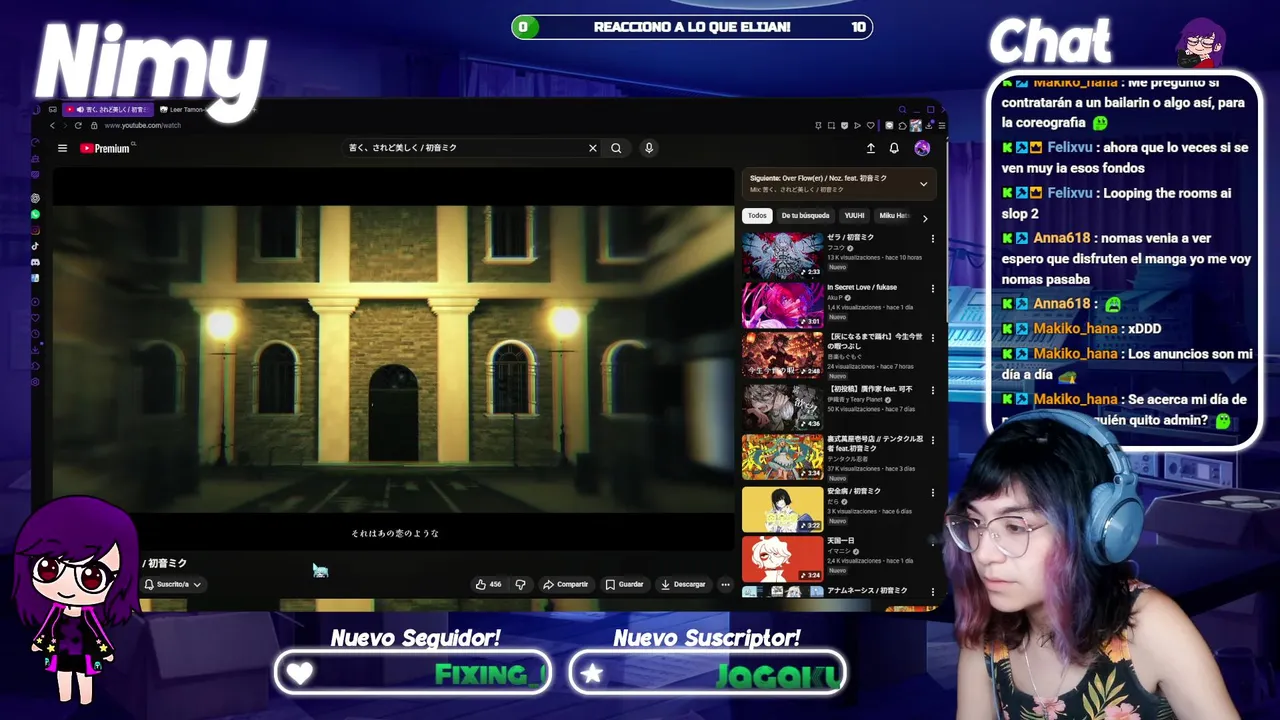Open options for ゼラ / 初音ミク video
1280x720 pixels.
click(932, 239)
